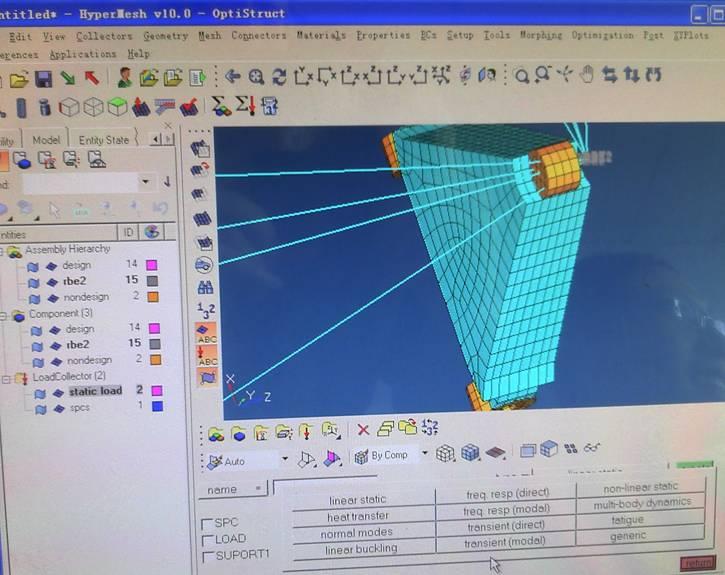Toggle visibility of nondesign component row

pos(38,362)
